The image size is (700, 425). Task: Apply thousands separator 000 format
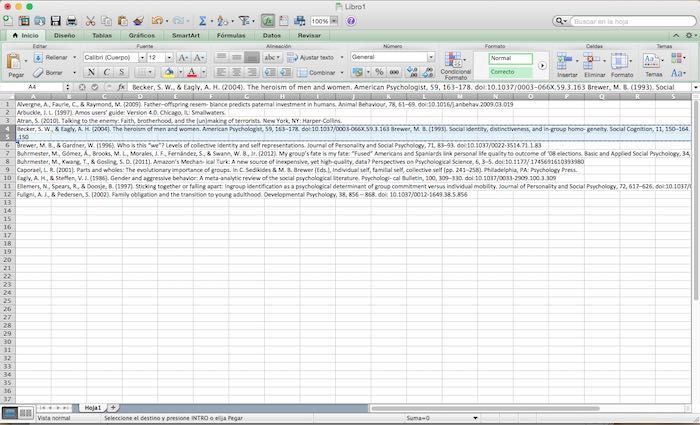(x=394, y=72)
